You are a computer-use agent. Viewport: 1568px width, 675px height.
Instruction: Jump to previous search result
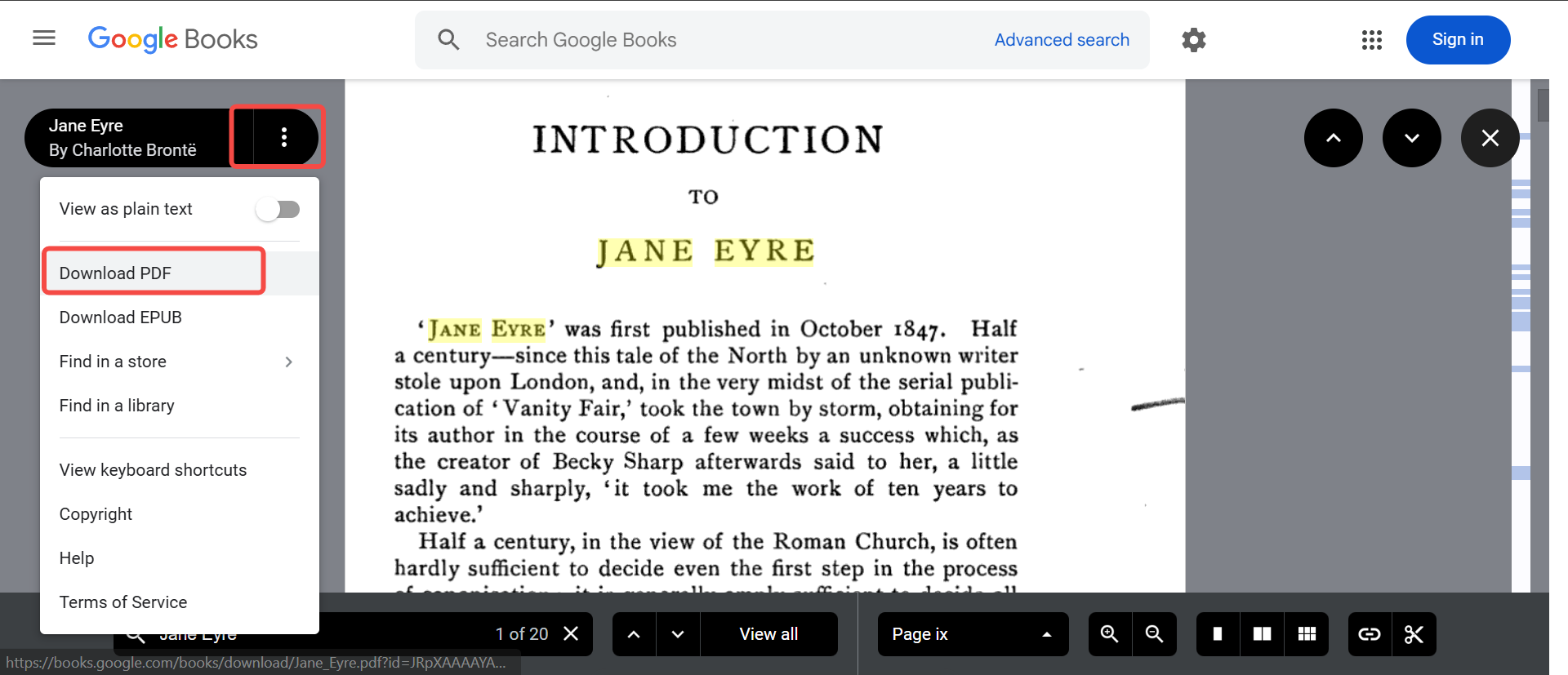point(634,634)
